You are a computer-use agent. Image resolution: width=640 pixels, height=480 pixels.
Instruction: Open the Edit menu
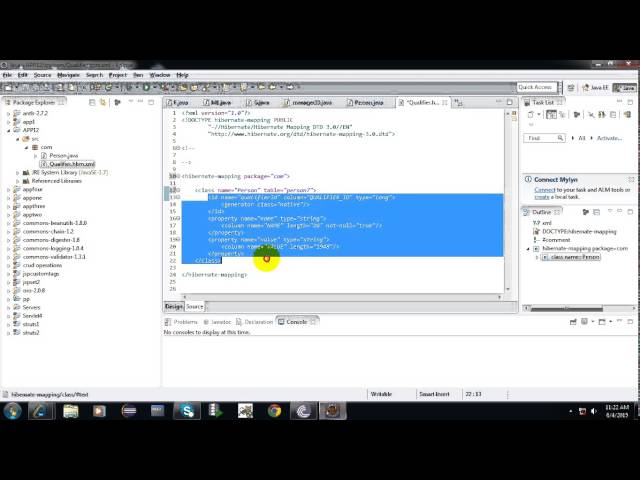coord(22,75)
